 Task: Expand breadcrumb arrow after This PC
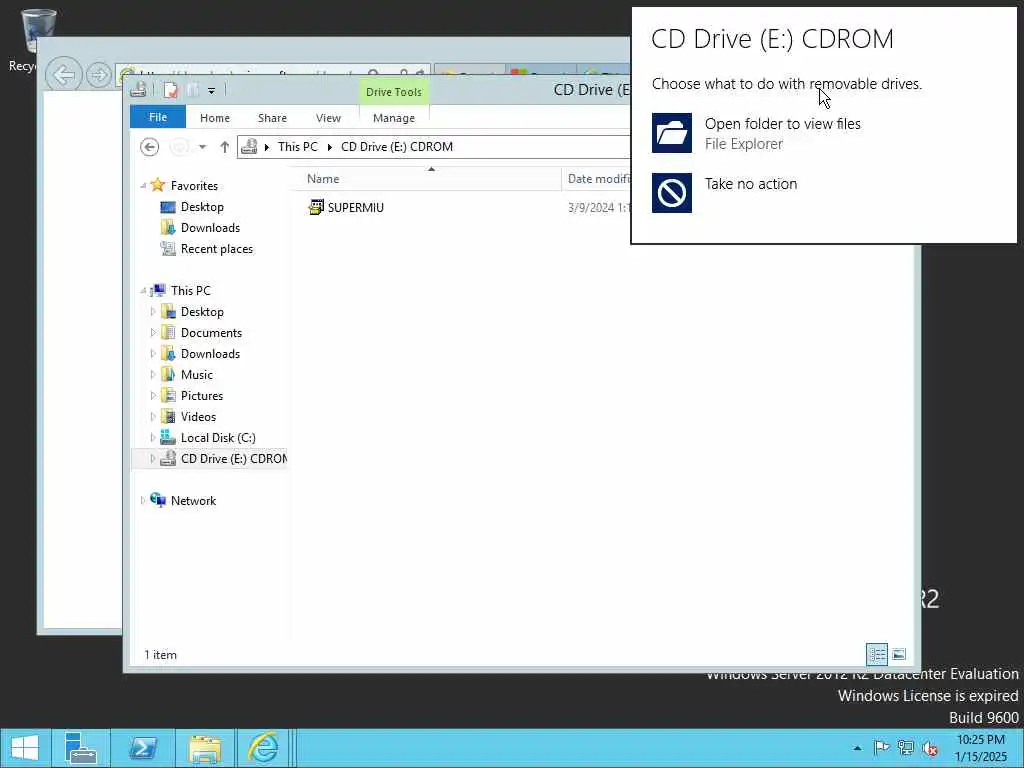[x=330, y=147]
